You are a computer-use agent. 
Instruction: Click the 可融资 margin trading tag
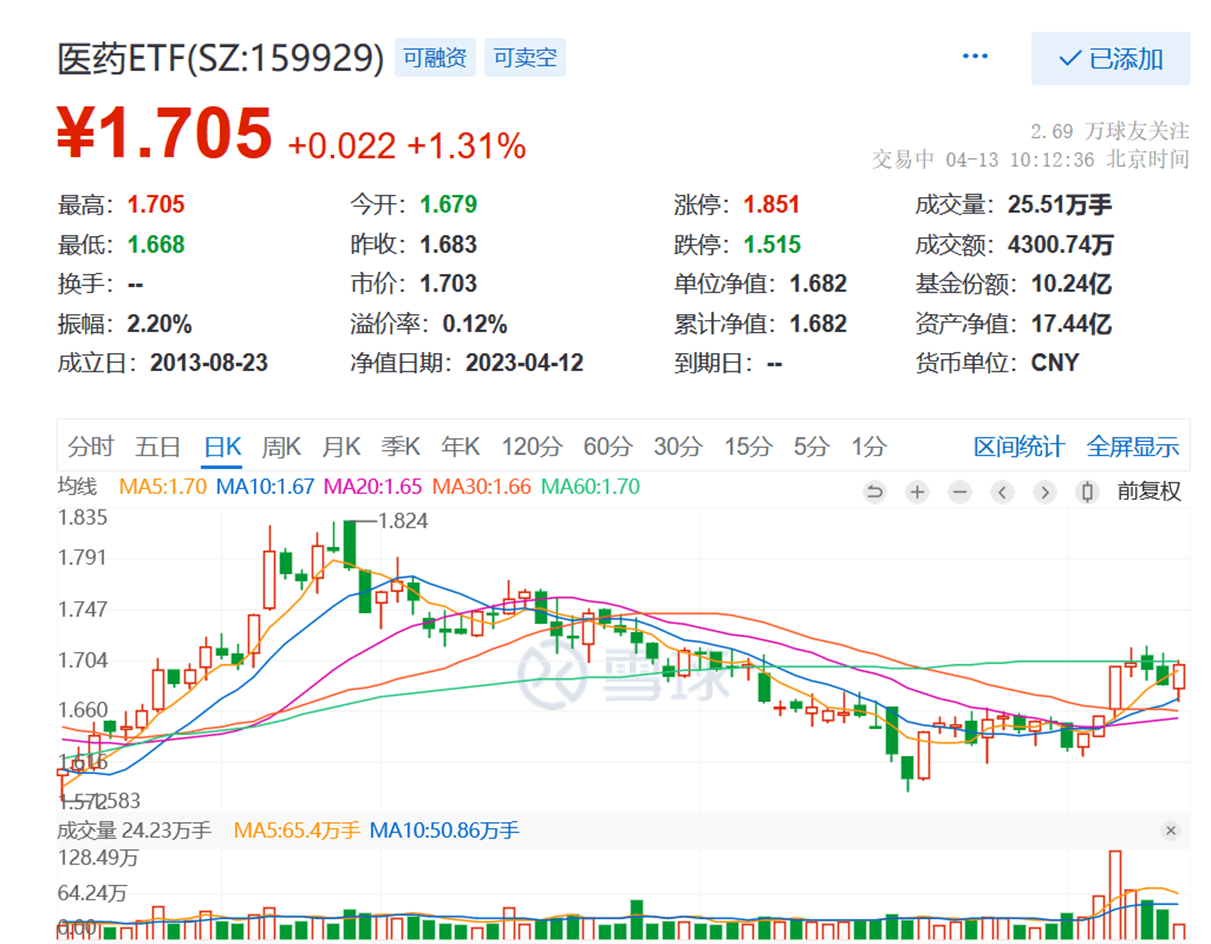point(435,57)
